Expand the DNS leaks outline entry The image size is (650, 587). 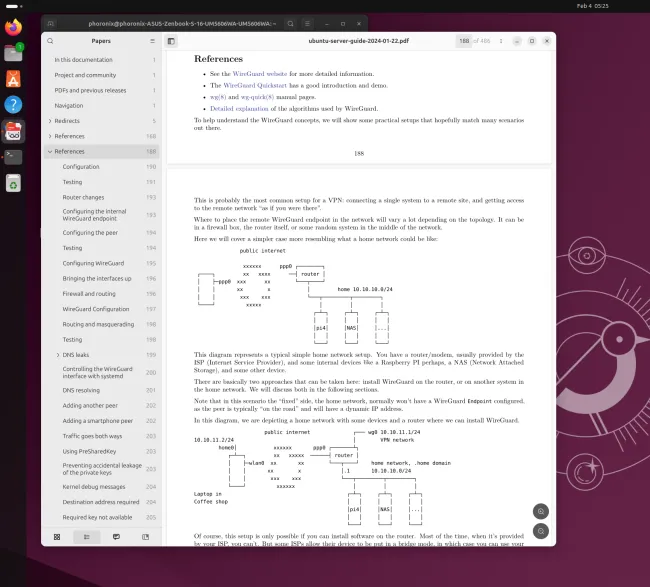click(x=57, y=355)
